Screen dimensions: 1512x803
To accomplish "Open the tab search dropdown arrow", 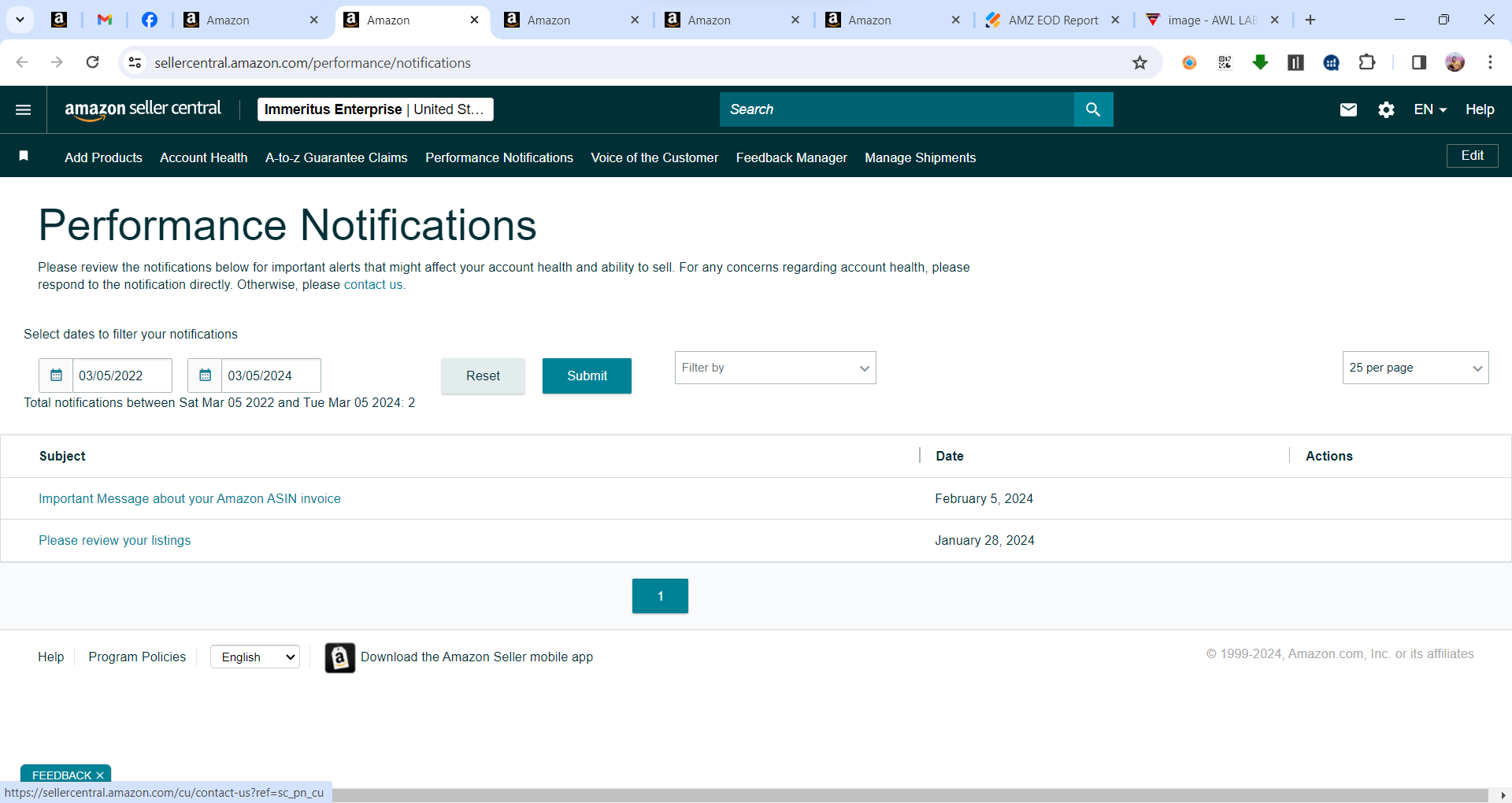I will (20, 20).
